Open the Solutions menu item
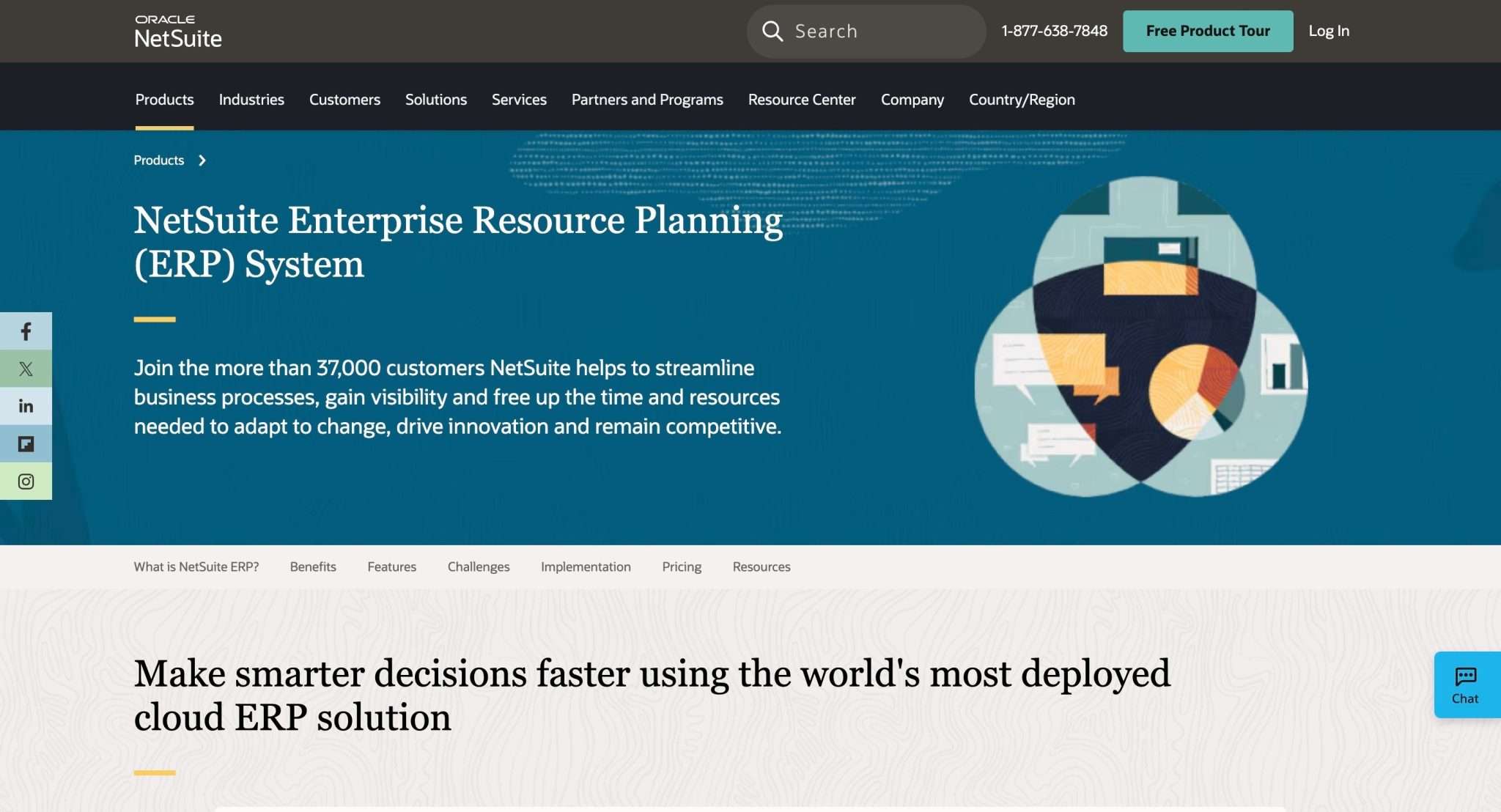 436,100
